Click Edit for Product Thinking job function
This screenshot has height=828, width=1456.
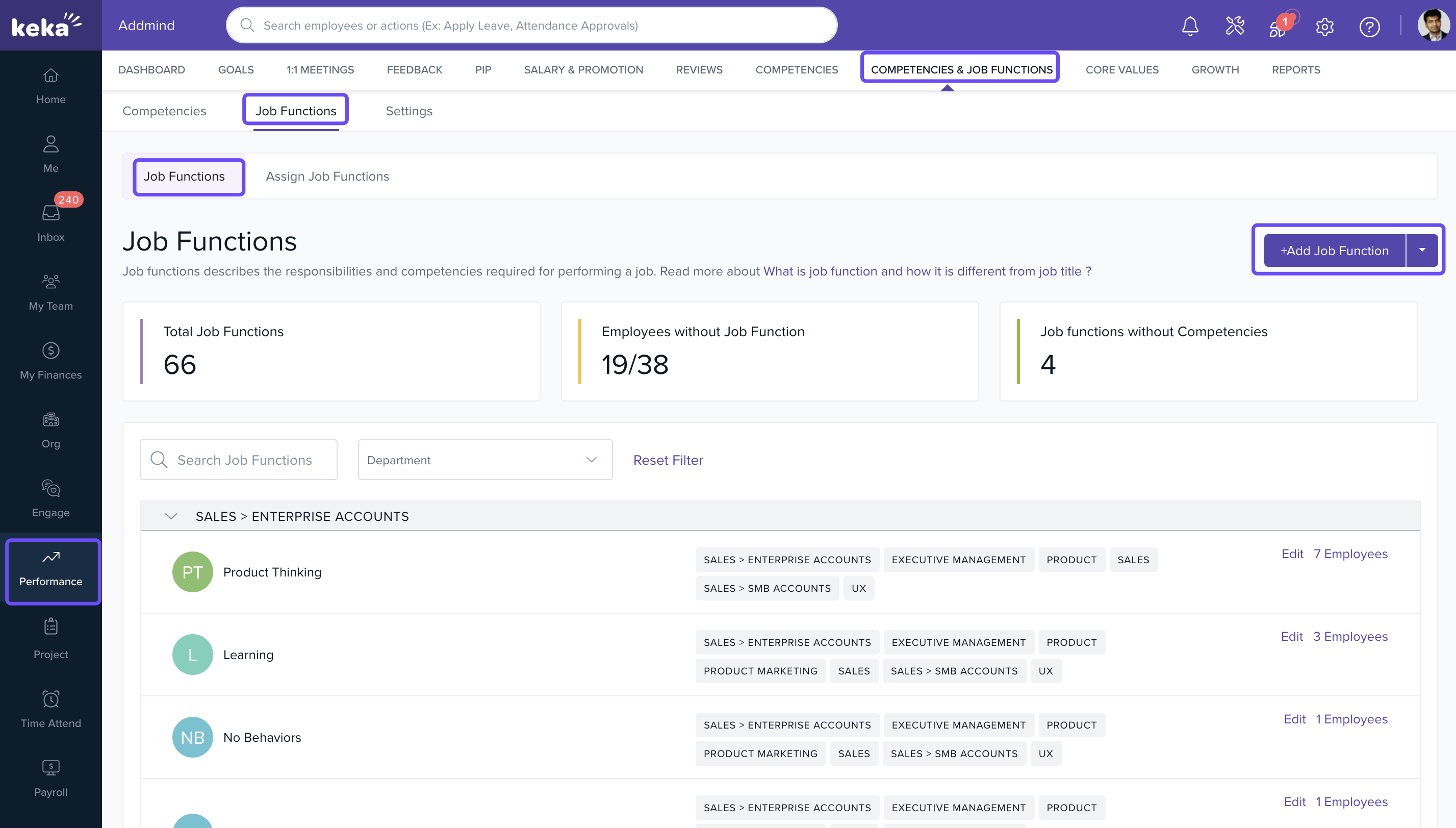click(x=1292, y=554)
